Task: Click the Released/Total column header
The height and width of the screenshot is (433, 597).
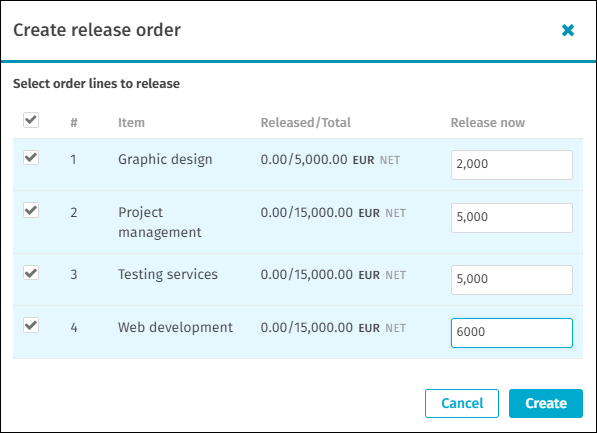Action: pos(306,123)
